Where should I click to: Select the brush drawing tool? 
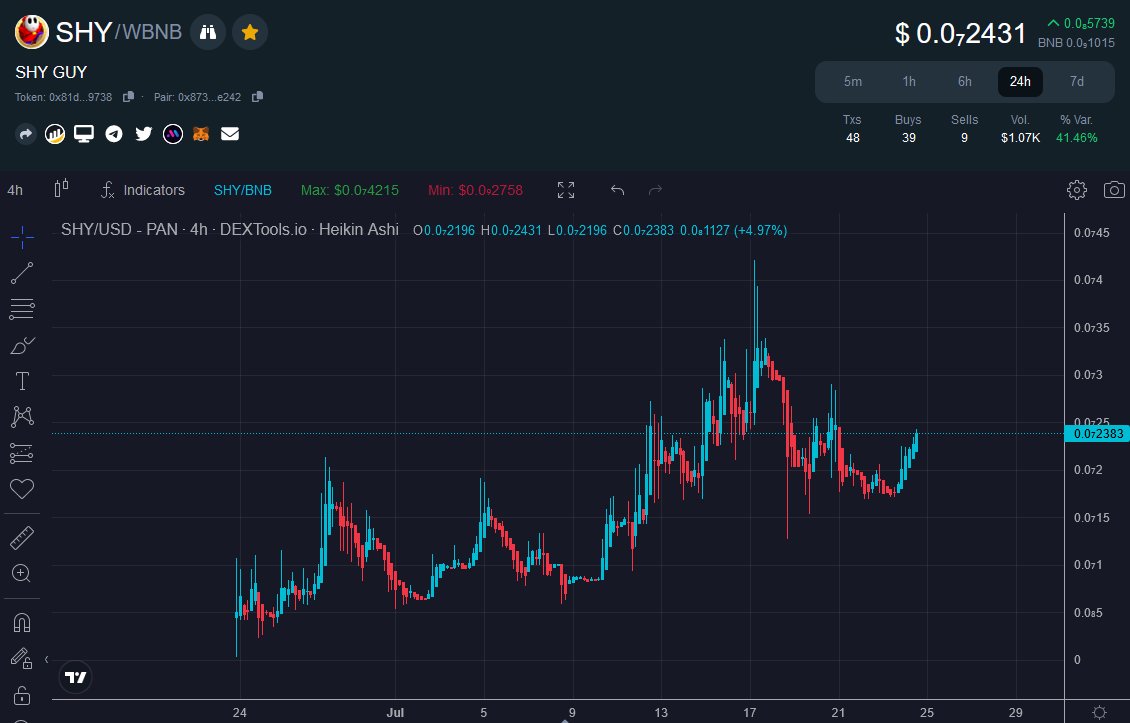pos(22,345)
